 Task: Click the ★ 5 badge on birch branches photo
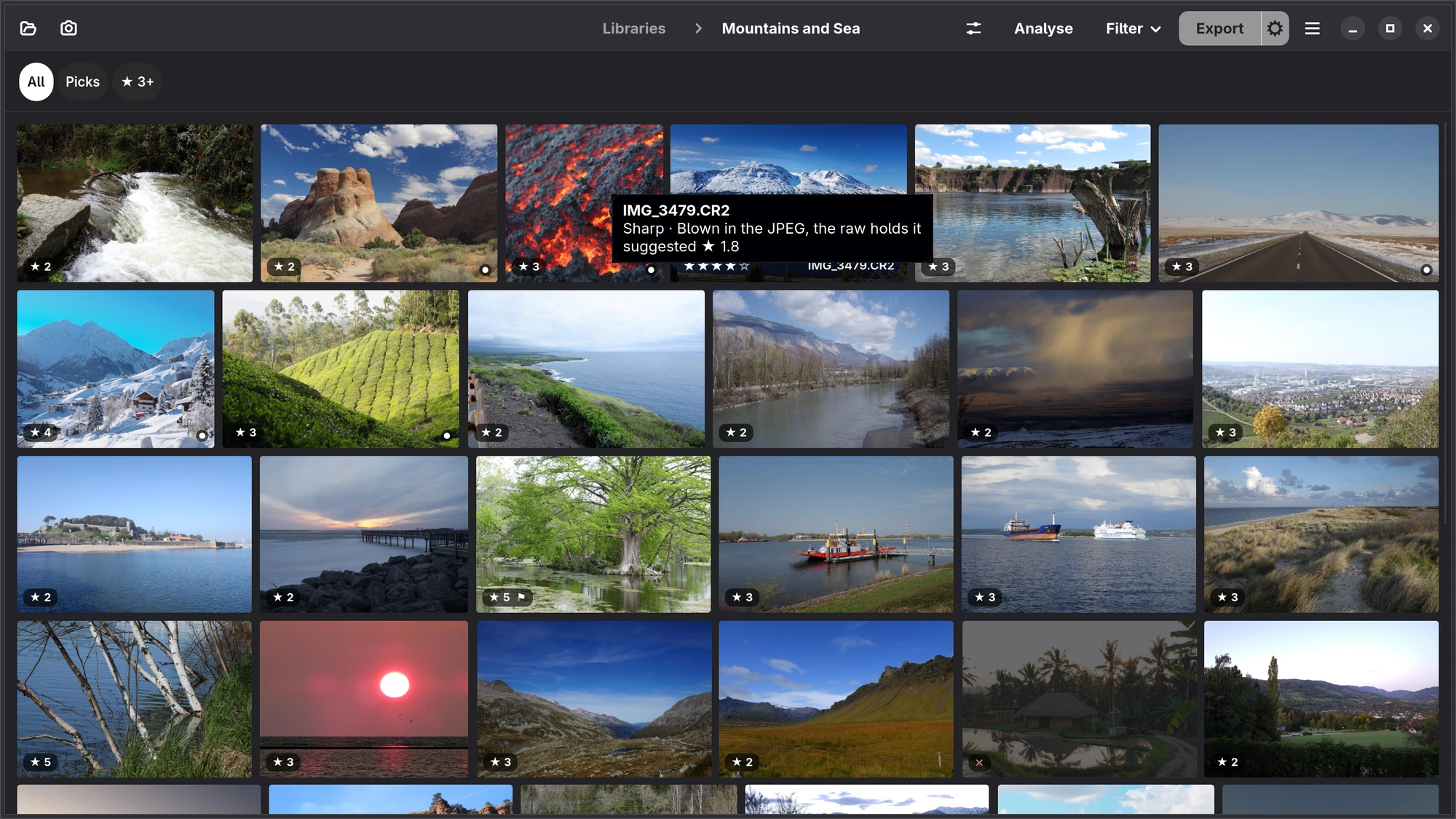pos(41,761)
